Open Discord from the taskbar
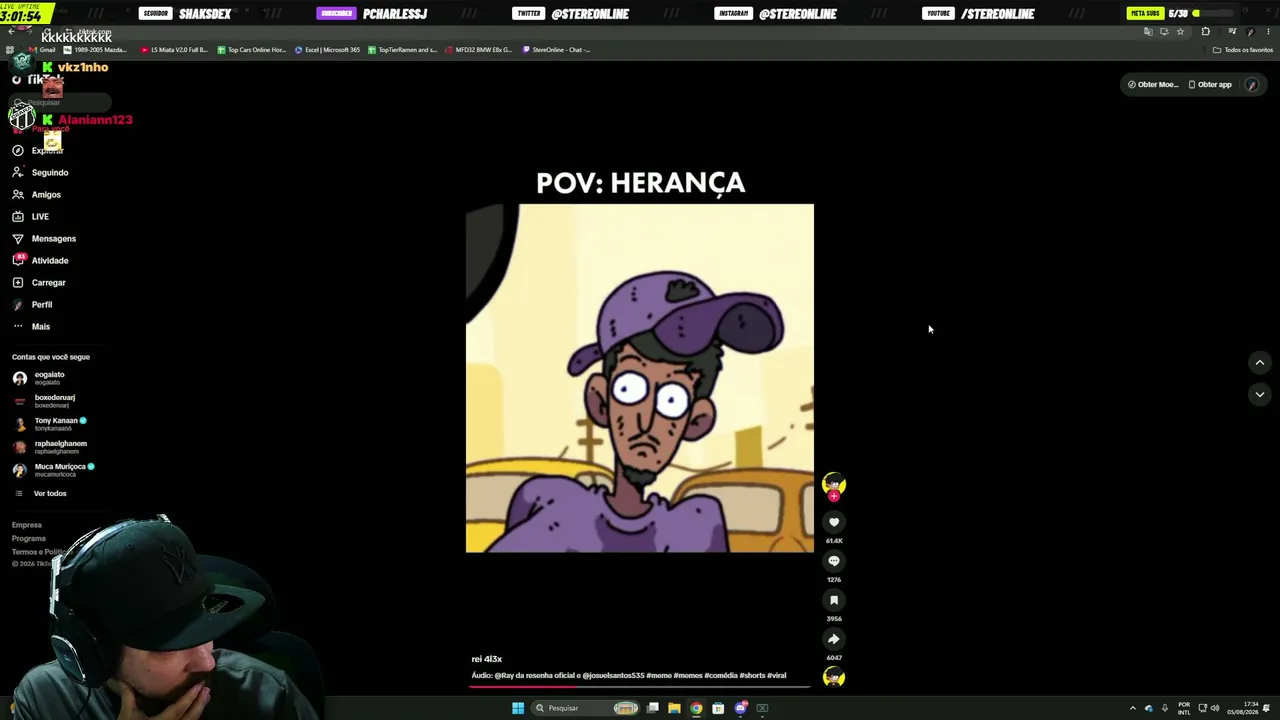This screenshot has height=720, width=1280. pos(740,708)
